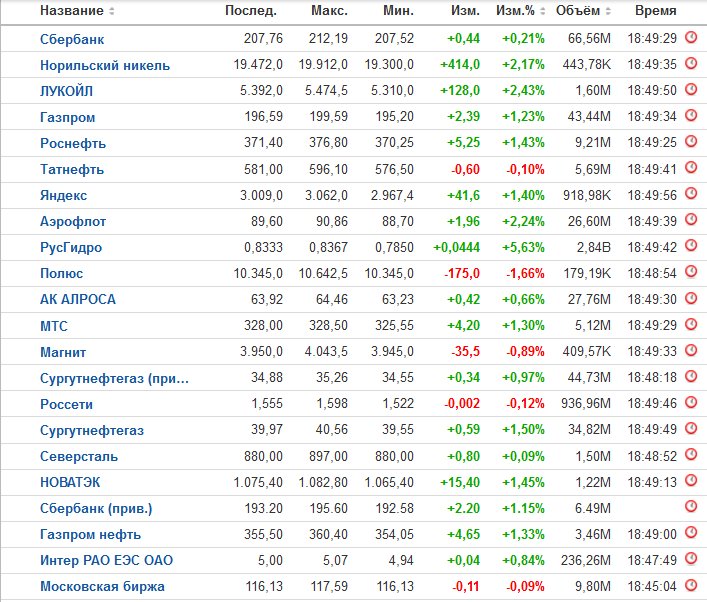Screen dimensions: 707x602
Task: Click the clock icon in Сбербанк (прив.) row
Action: click(691, 507)
